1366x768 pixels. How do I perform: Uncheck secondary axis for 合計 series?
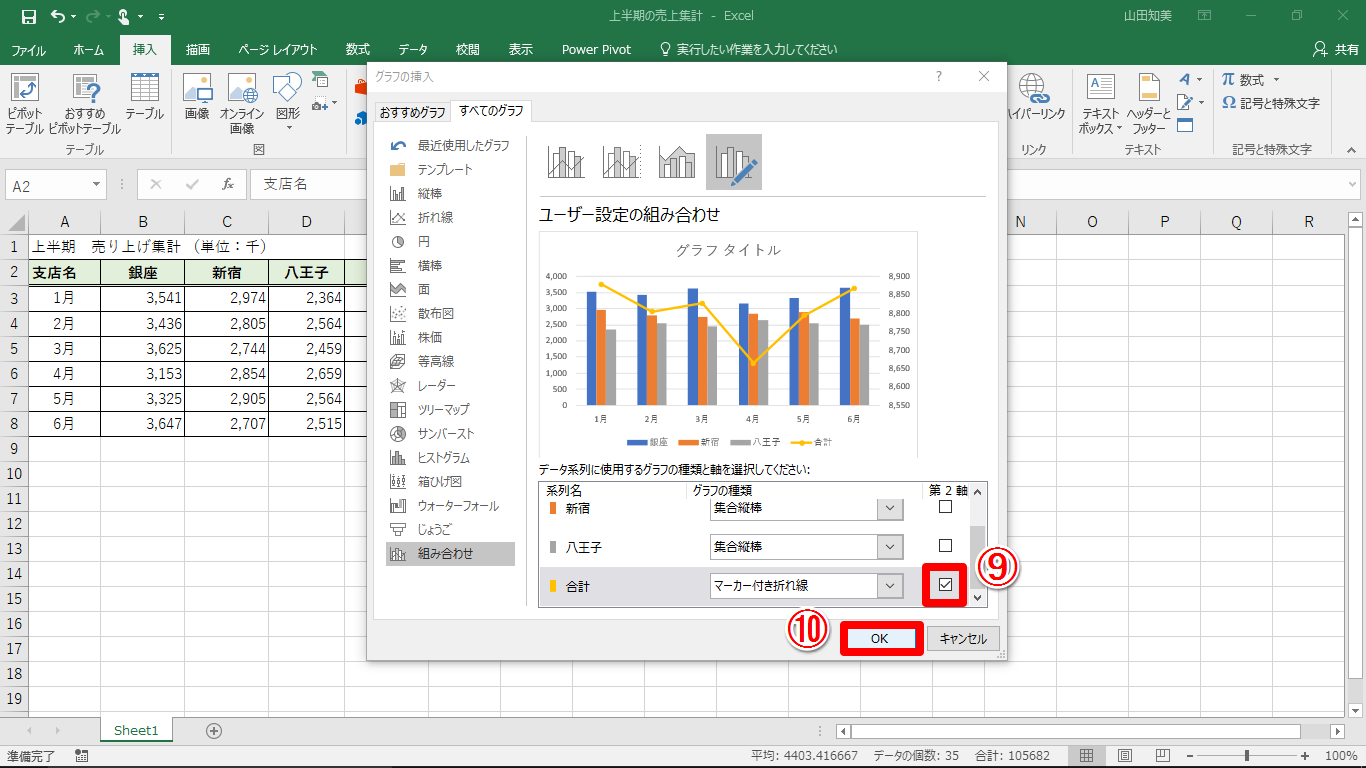[x=945, y=585]
